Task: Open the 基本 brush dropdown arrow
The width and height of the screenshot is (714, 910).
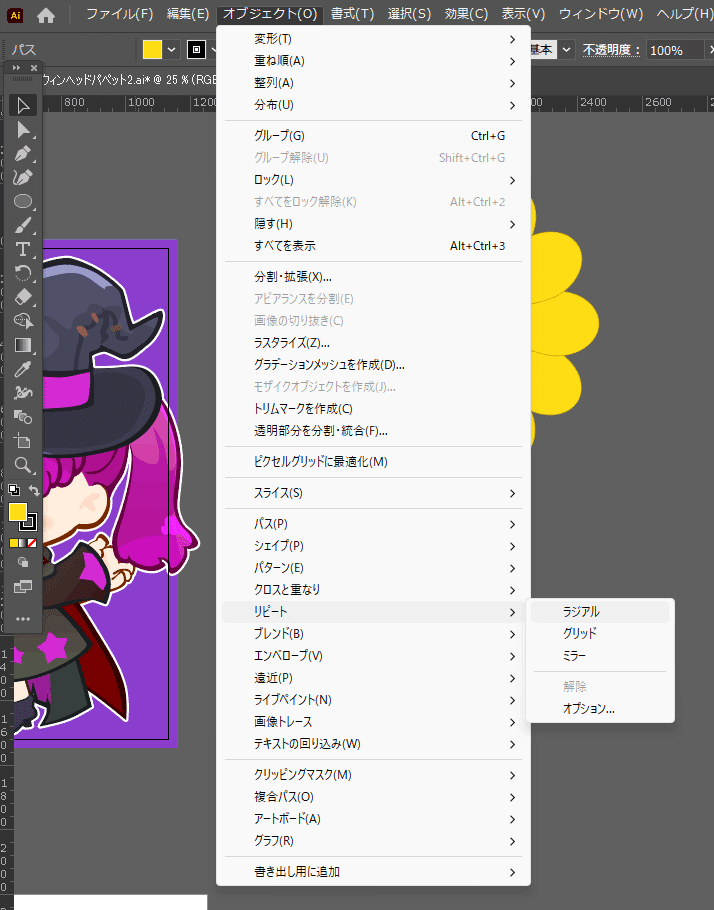Action: (567, 50)
